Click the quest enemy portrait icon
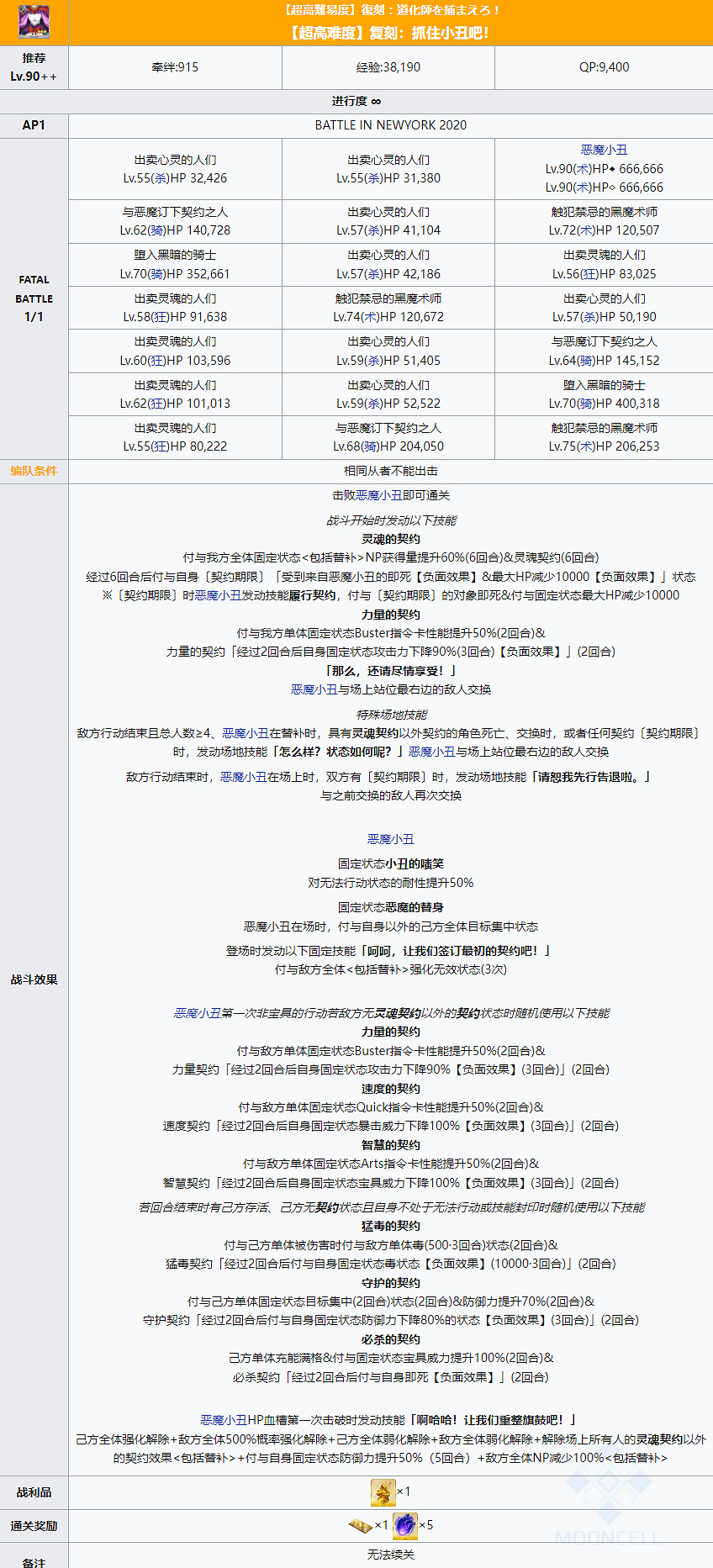The height and width of the screenshot is (1568, 713). pos(34,22)
